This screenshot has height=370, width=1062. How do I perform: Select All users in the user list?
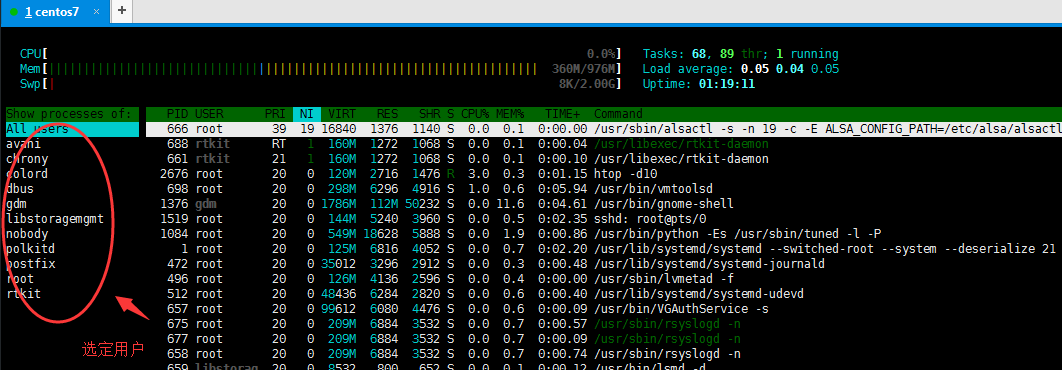72,129
